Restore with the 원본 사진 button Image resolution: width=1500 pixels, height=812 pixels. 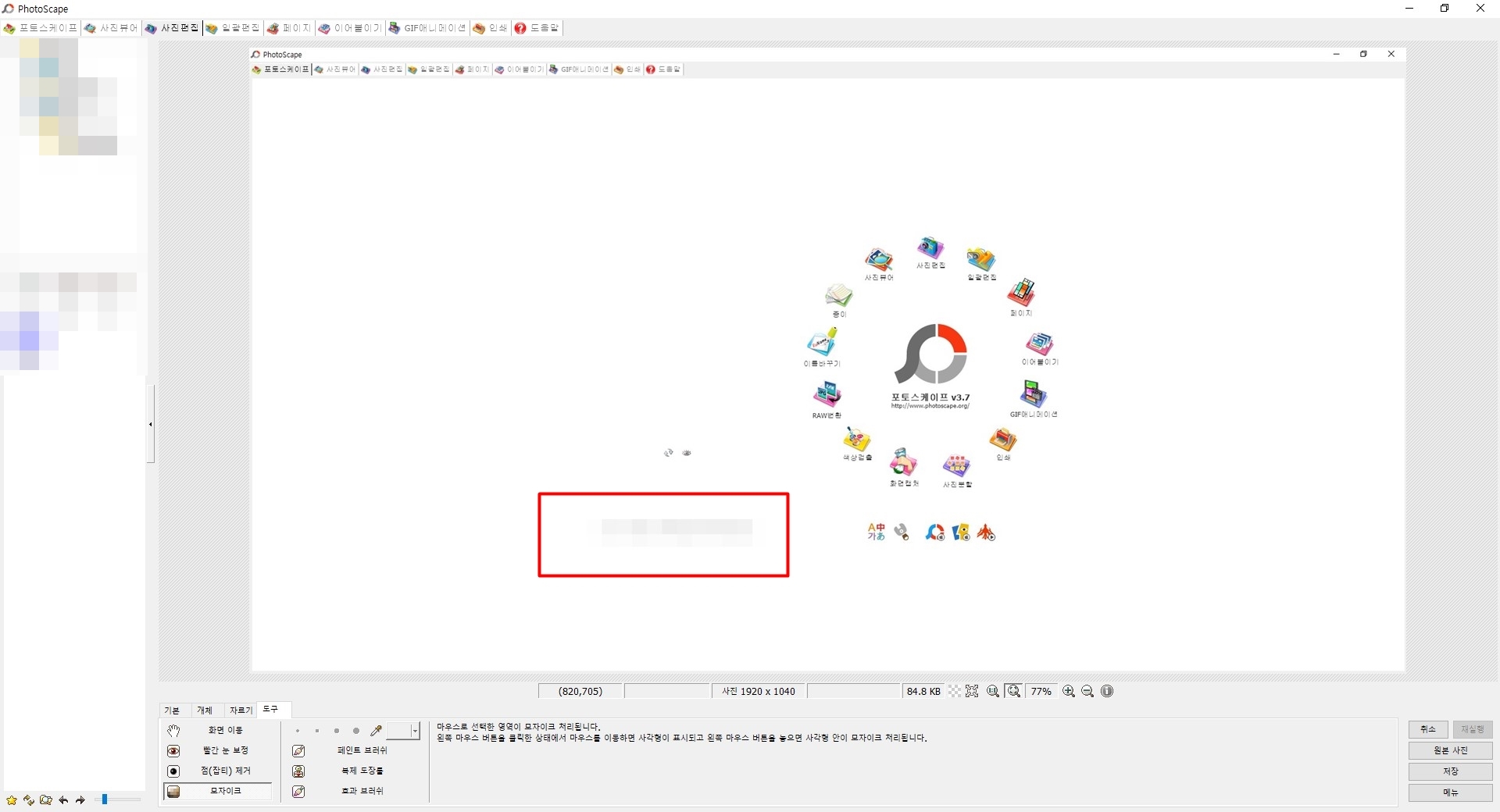(1451, 750)
